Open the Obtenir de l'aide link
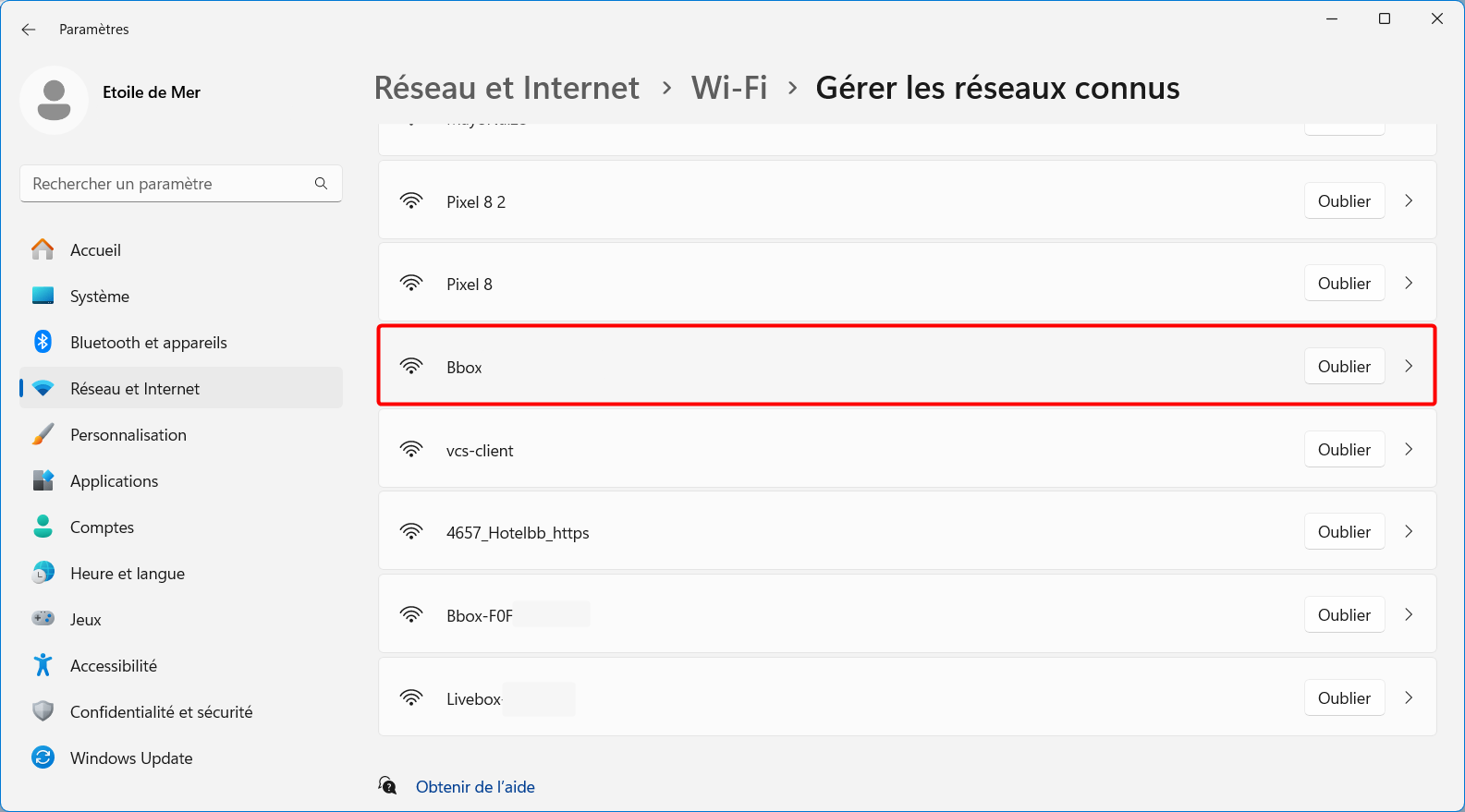The width and height of the screenshot is (1465, 812). pos(475,787)
